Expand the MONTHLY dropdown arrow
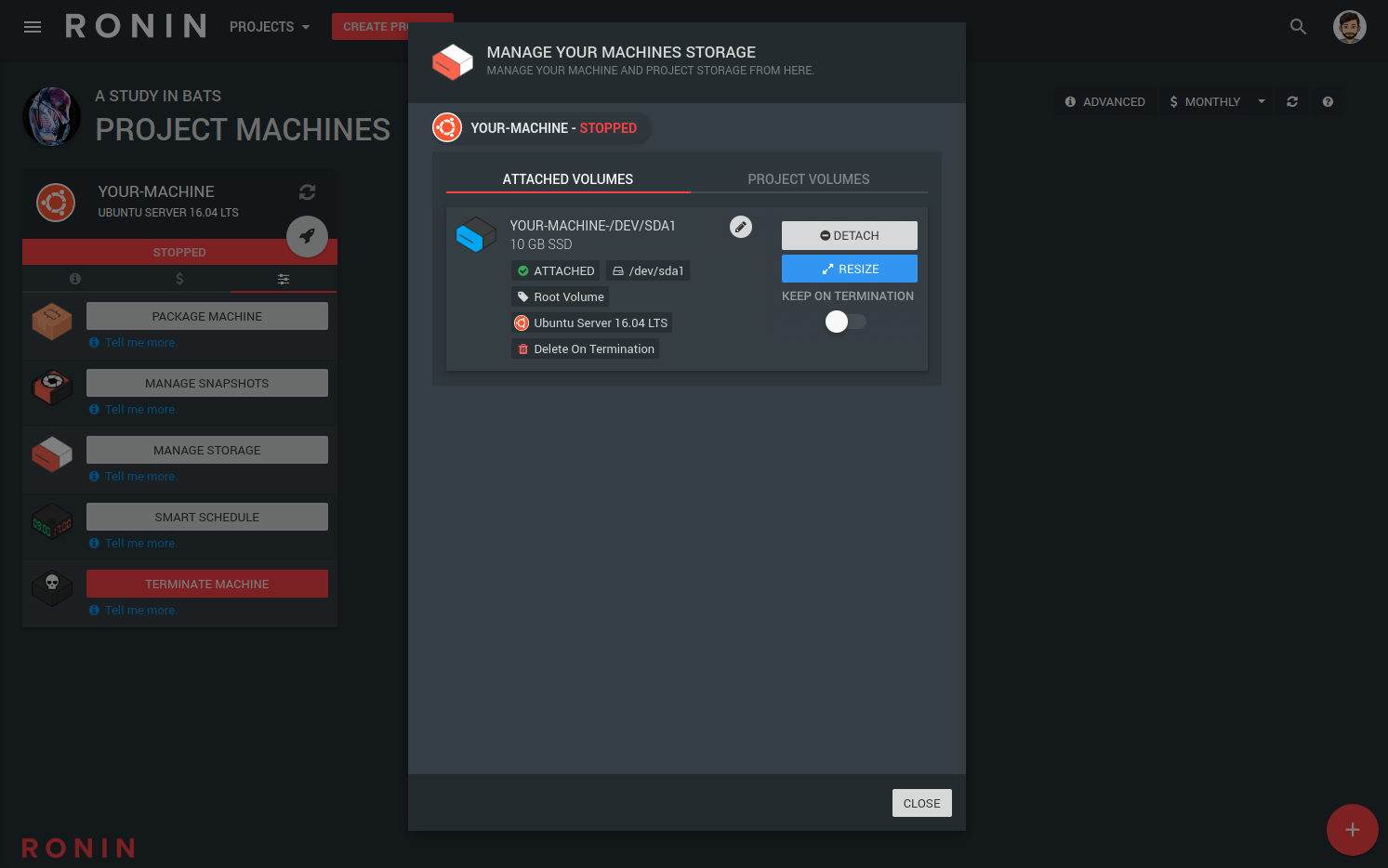The height and width of the screenshot is (868, 1388). (x=1262, y=101)
